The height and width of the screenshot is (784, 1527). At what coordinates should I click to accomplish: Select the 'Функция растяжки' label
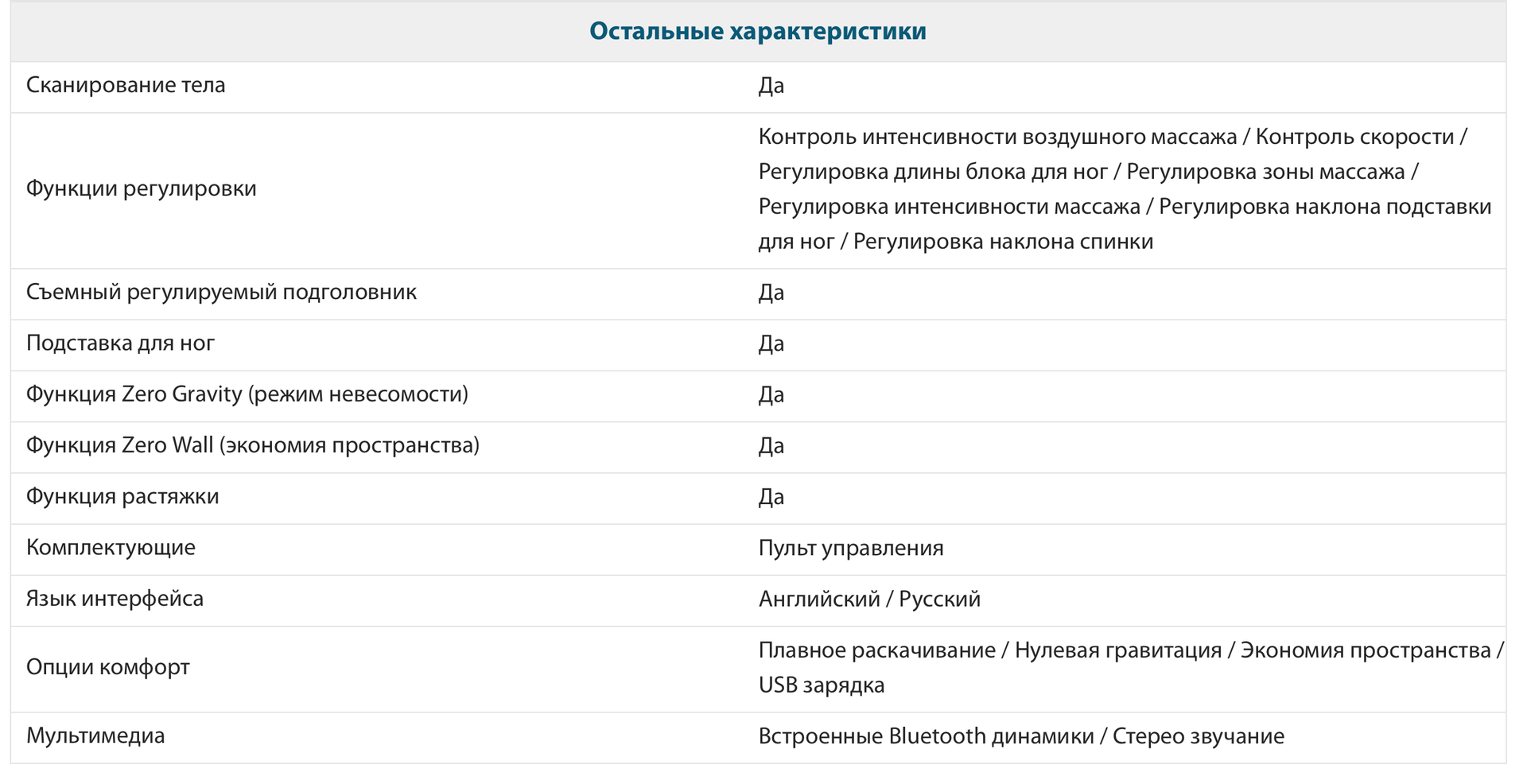point(122,497)
